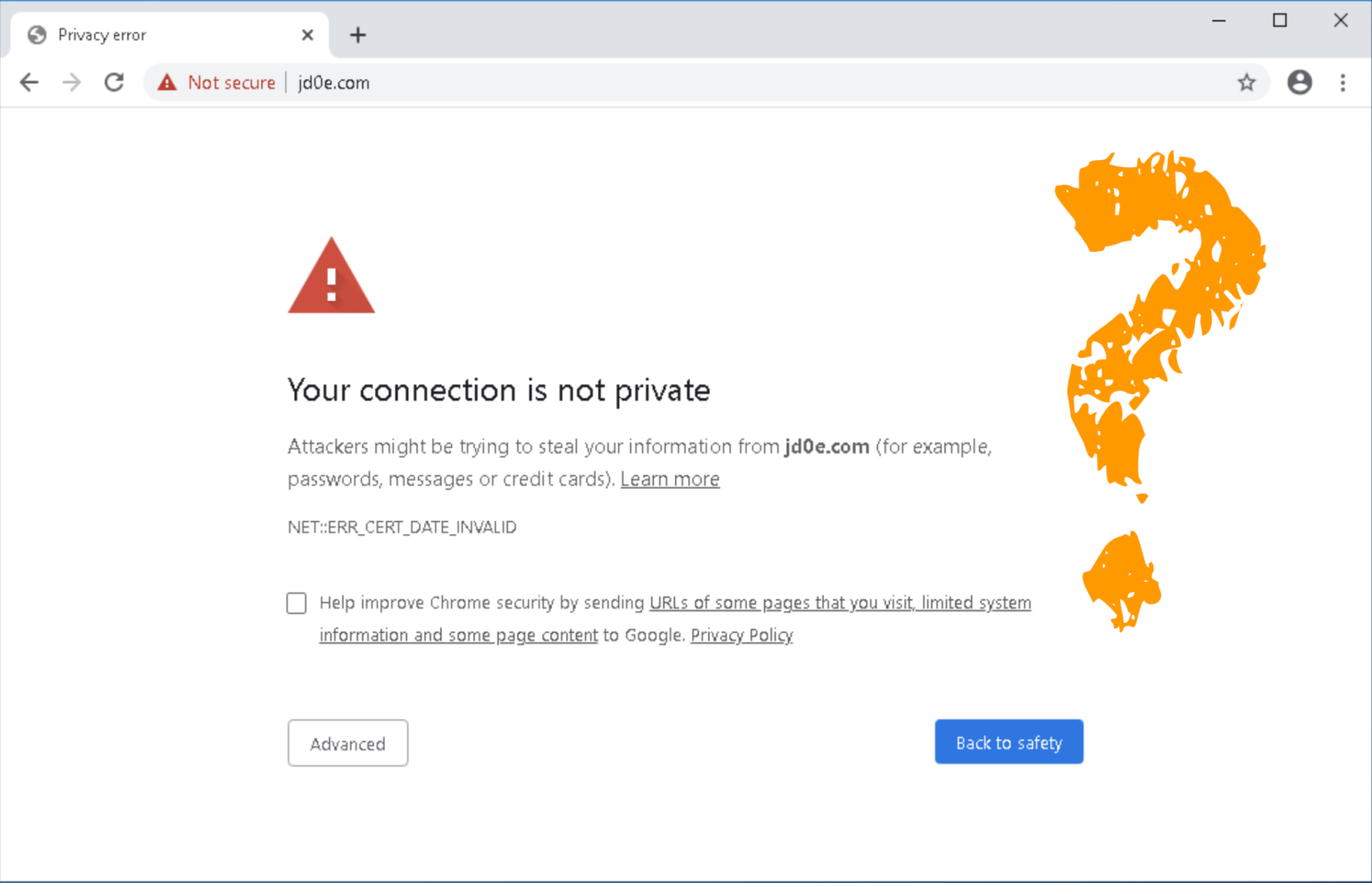Switch to the Privacy error tab

coord(134,34)
